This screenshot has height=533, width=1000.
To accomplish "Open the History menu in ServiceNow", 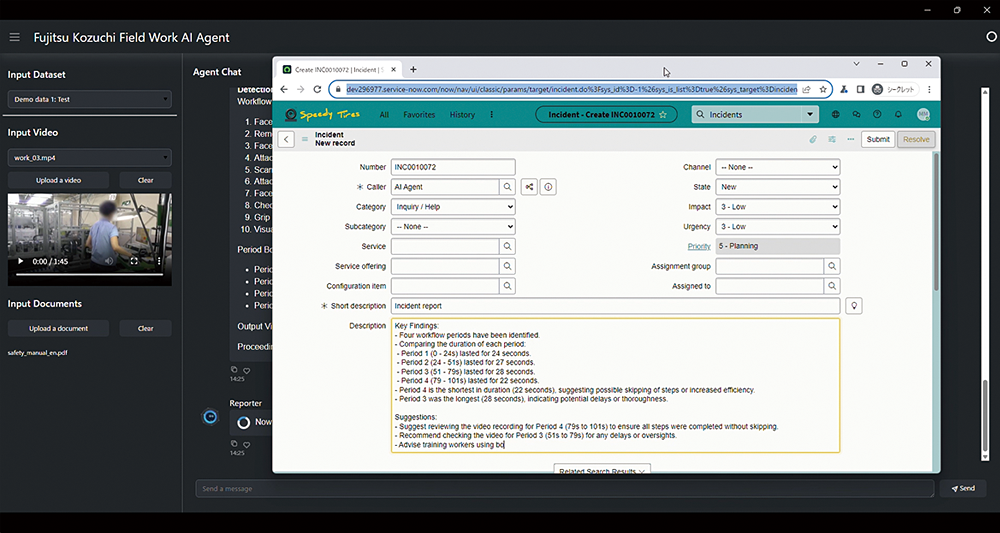I will [x=462, y=115].
